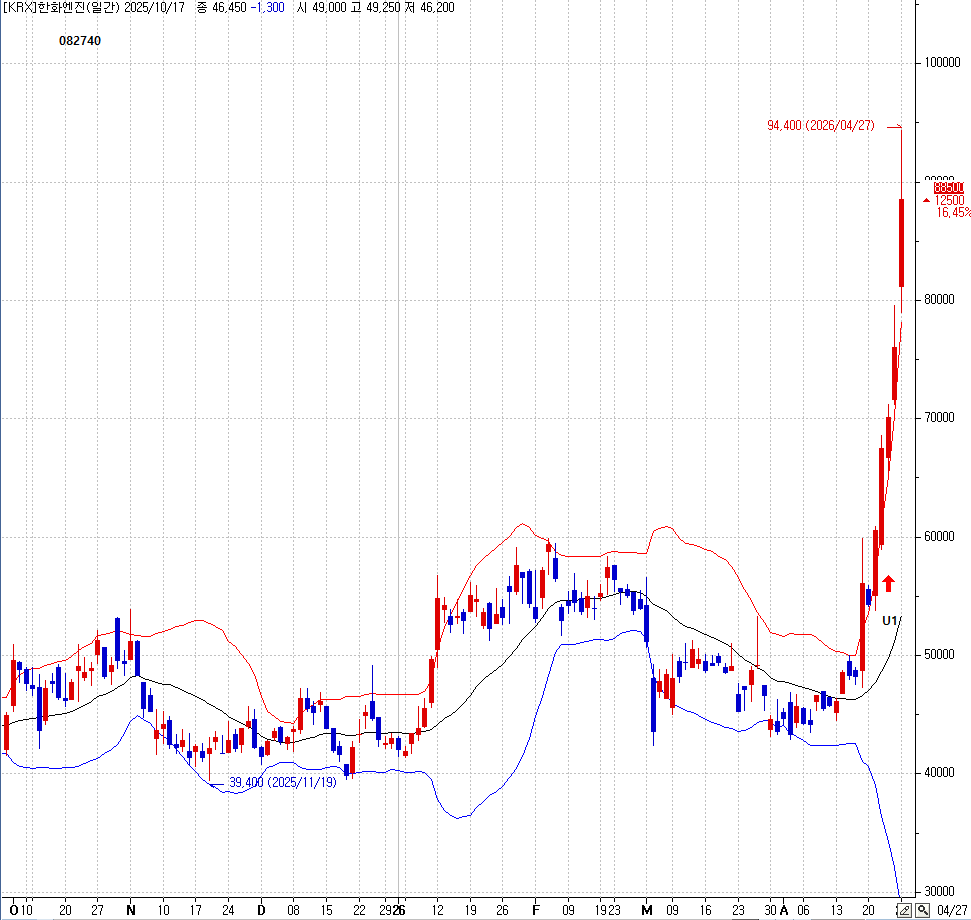Click the 40000 price axis label
Viewport: 971px width, 920px height.
(x=939, y=773)
